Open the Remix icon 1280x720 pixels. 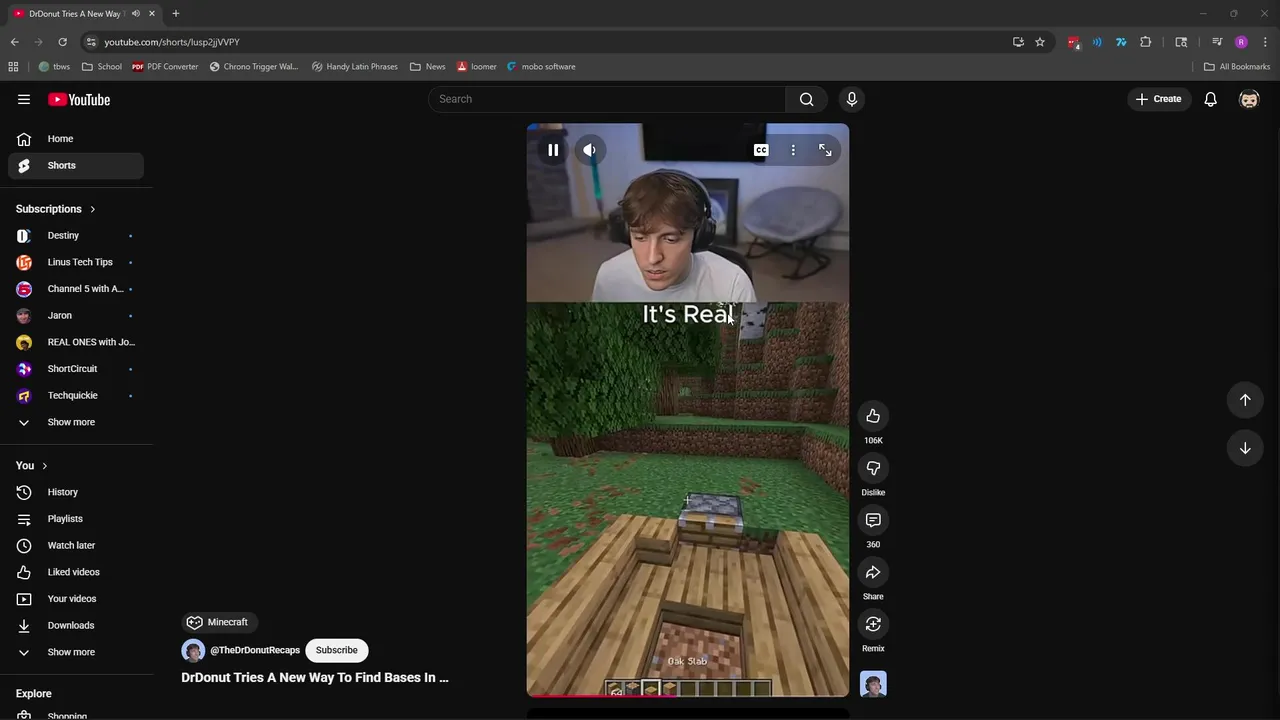pos(873,624)
